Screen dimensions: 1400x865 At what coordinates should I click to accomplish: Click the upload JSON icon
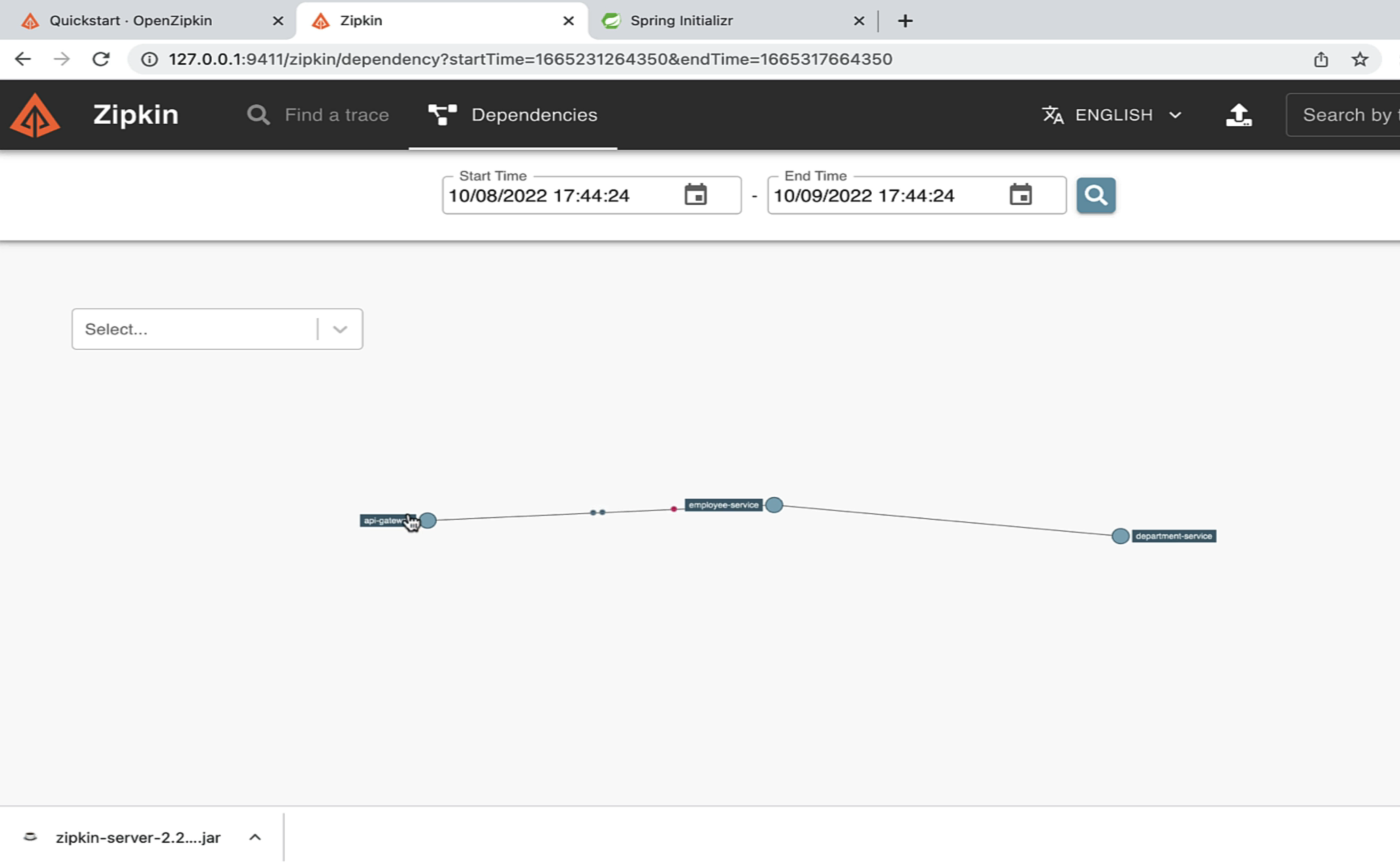[x=1238, y=115]
